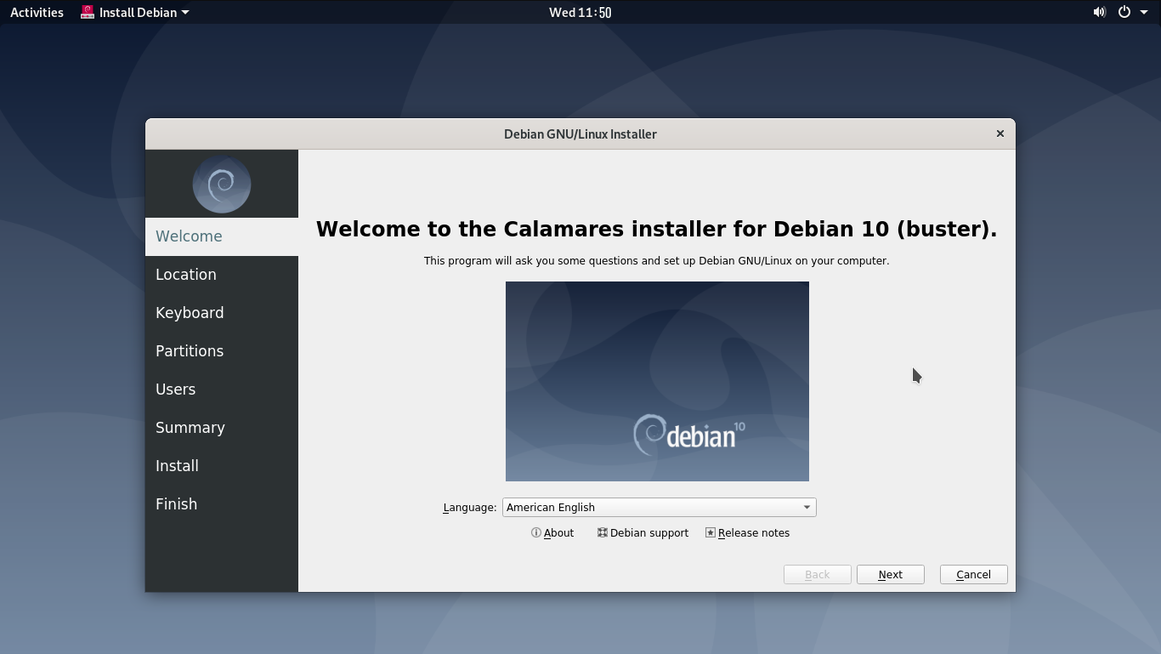This screenshot has height=654, width=1161.
Task: Select the Install step in sidebar
Action: tap(221, 466)
